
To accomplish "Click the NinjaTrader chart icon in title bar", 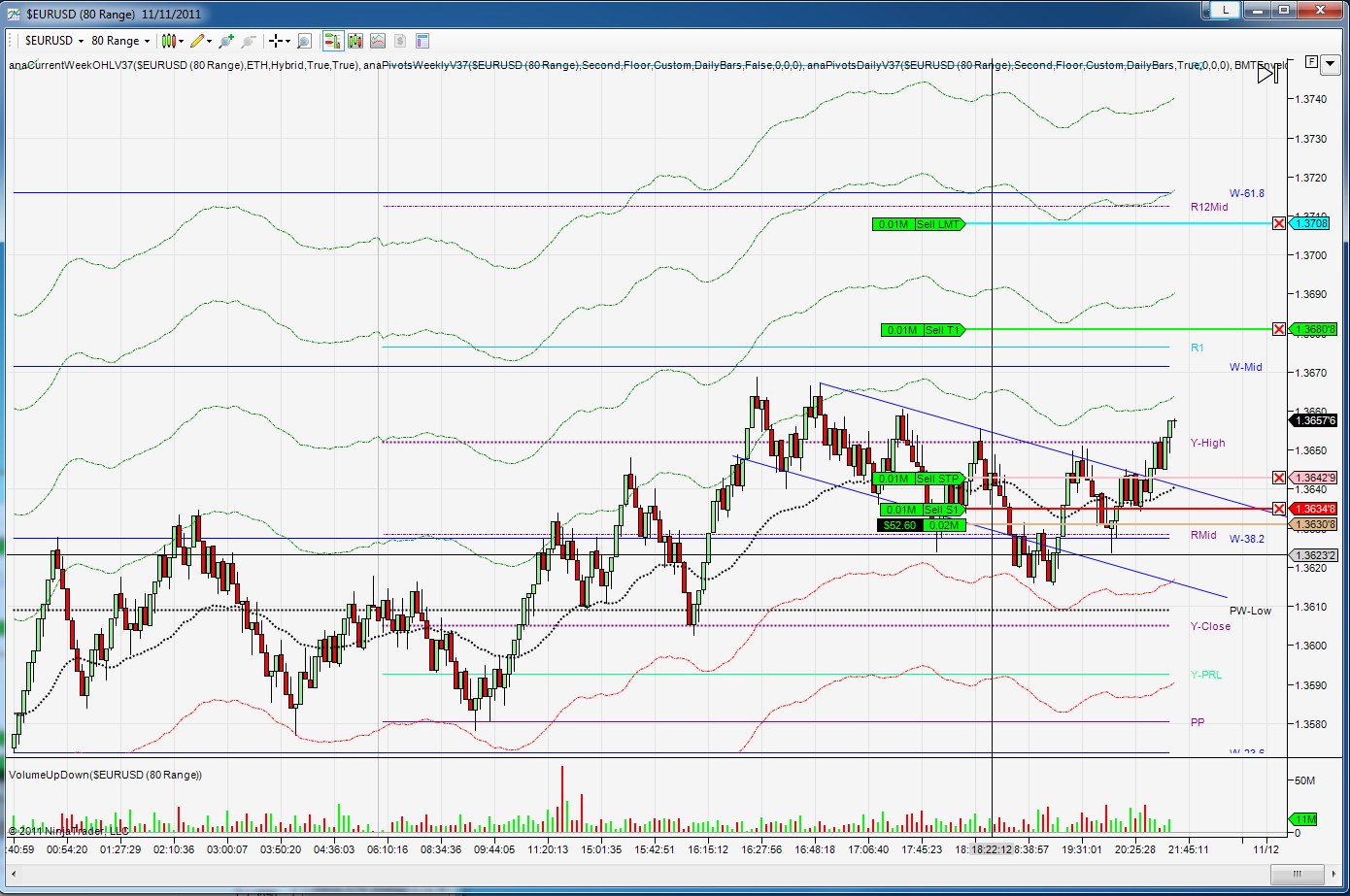I will coord(13,15).
